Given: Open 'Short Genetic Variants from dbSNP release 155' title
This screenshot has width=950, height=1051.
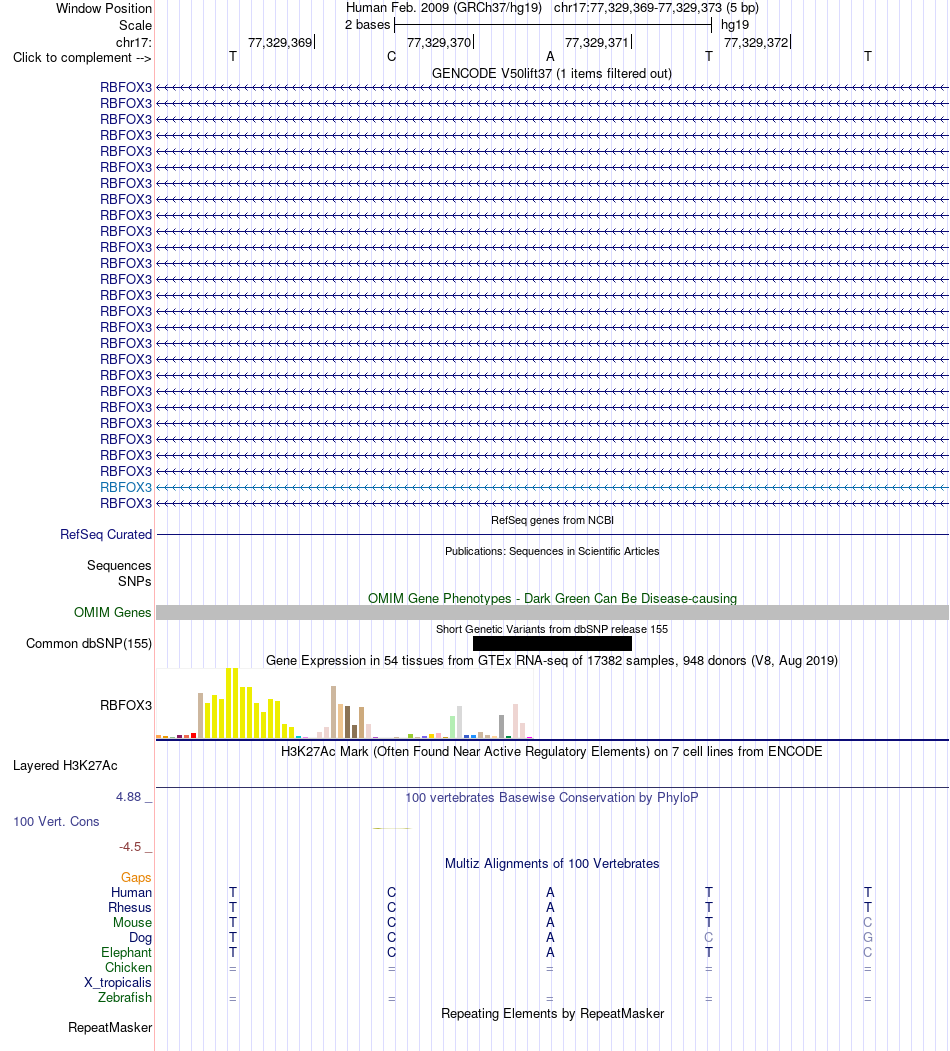Looking at the screenshot, I should [x=552, y=629].
